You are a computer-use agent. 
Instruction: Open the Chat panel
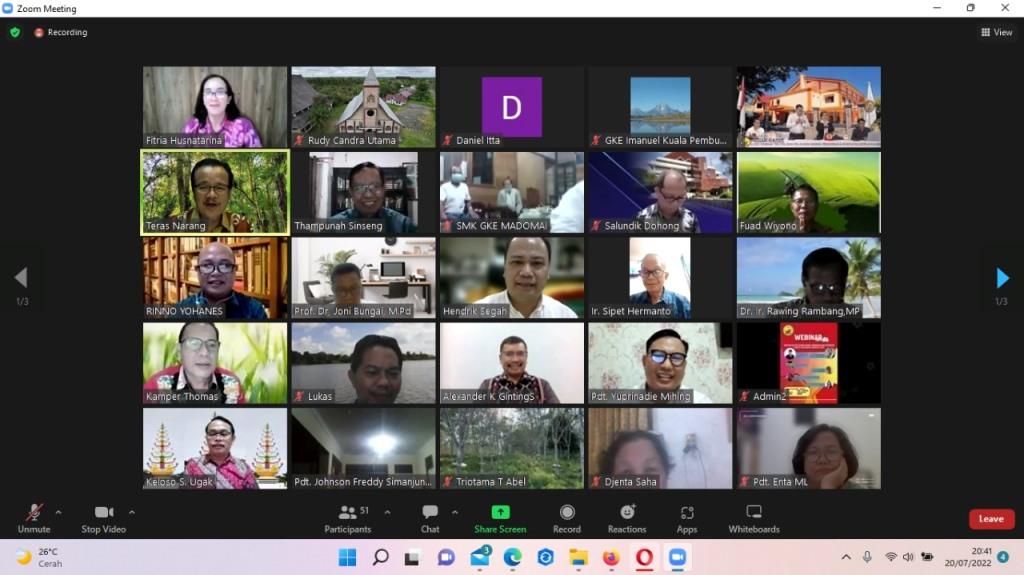pos(430,517)
